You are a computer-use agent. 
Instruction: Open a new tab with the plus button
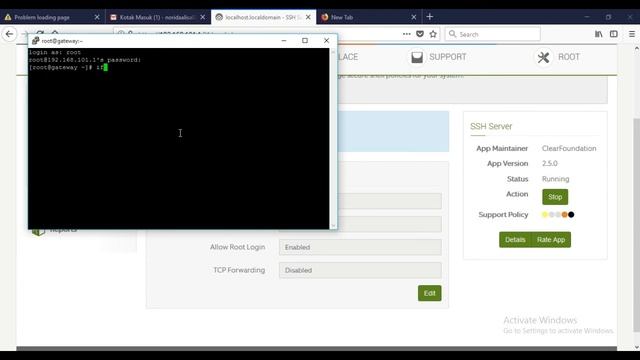point(429,17)
